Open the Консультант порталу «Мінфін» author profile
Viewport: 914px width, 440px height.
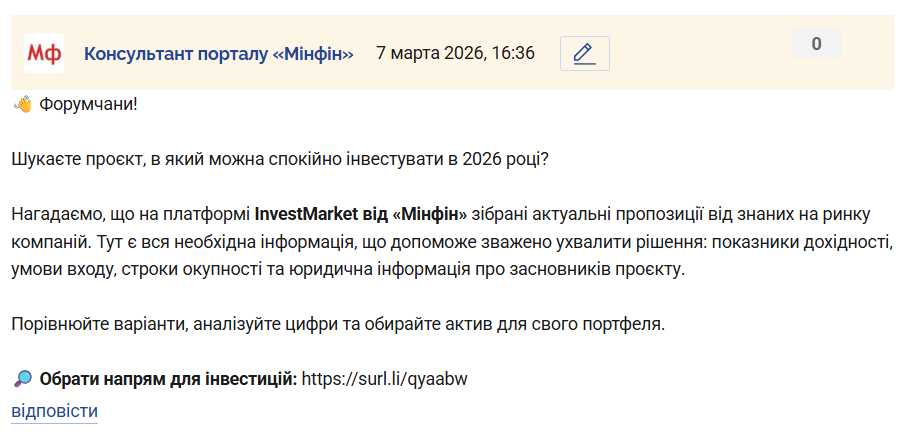219,53
